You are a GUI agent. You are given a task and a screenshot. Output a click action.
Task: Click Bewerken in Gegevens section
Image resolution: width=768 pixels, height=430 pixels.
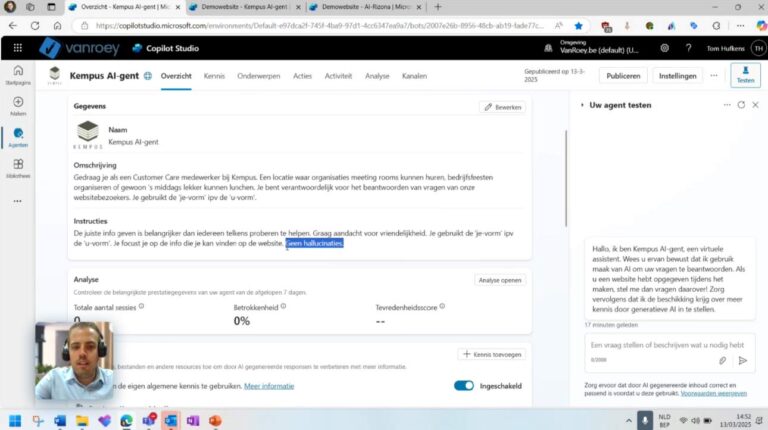(x=503, y=107)
